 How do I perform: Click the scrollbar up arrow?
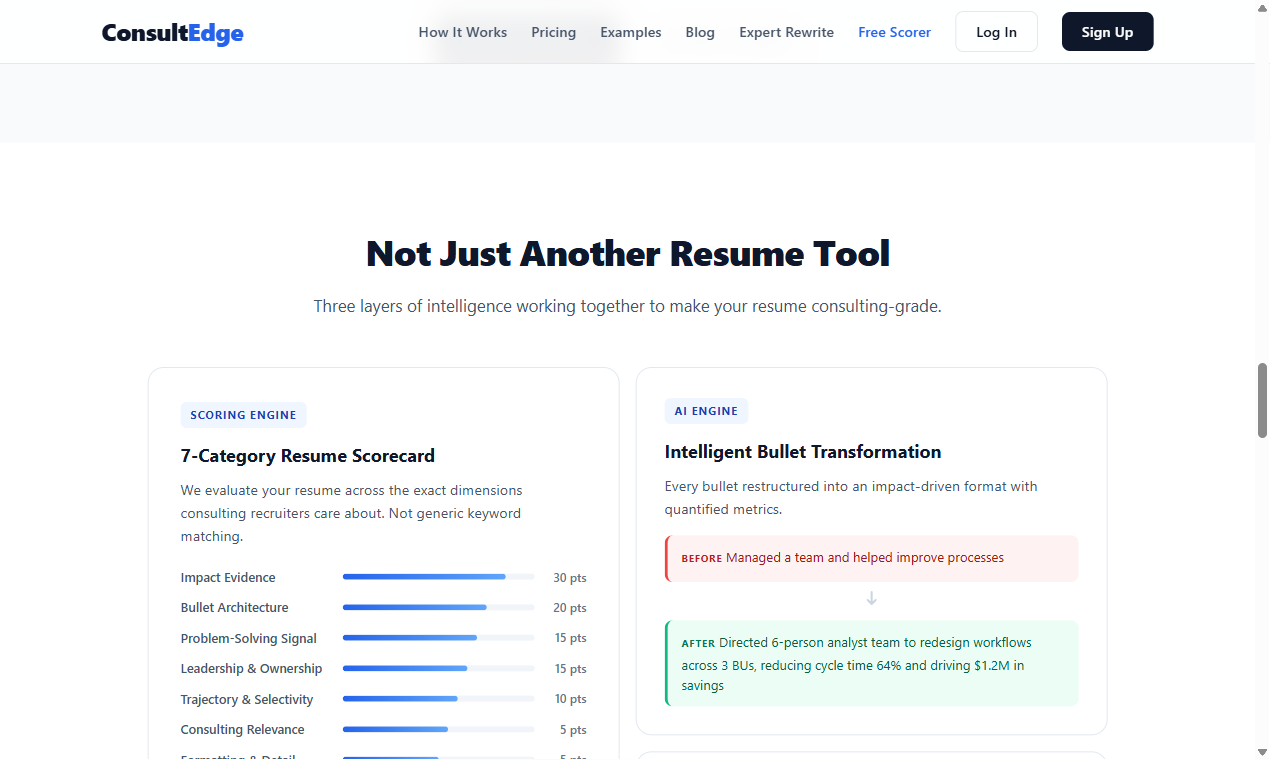pos(1262,8)
